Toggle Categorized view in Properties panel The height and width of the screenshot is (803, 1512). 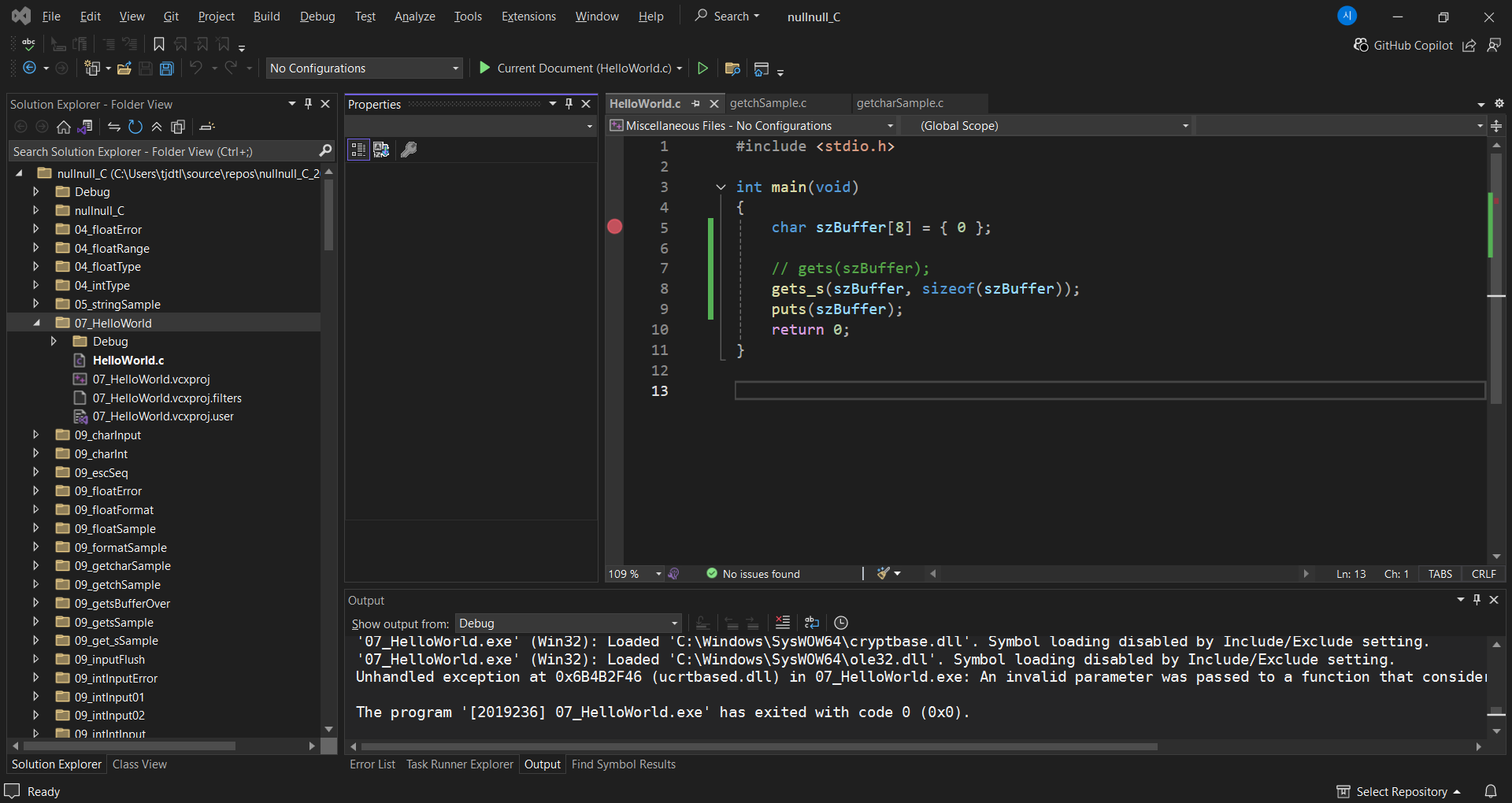coord(358,150)
